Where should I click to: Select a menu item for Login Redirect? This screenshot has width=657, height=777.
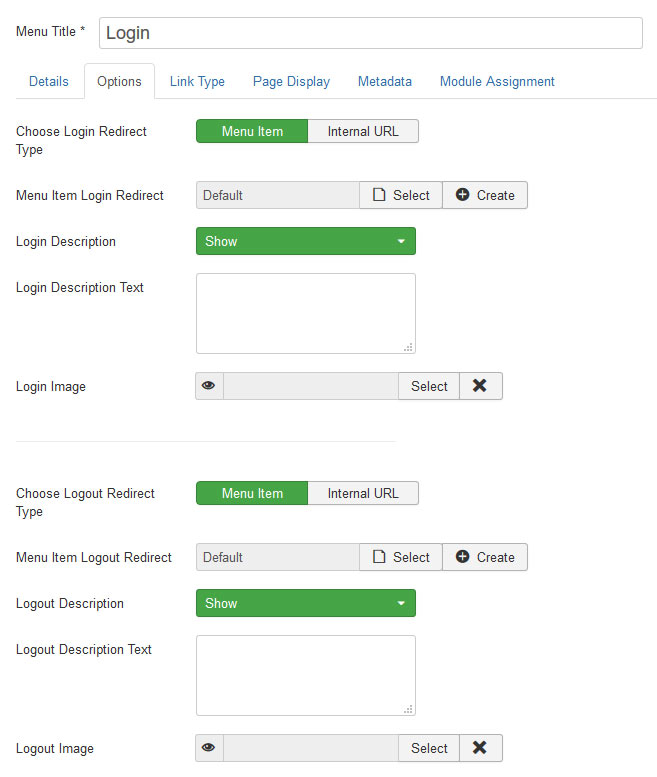(x=401, y=195)
